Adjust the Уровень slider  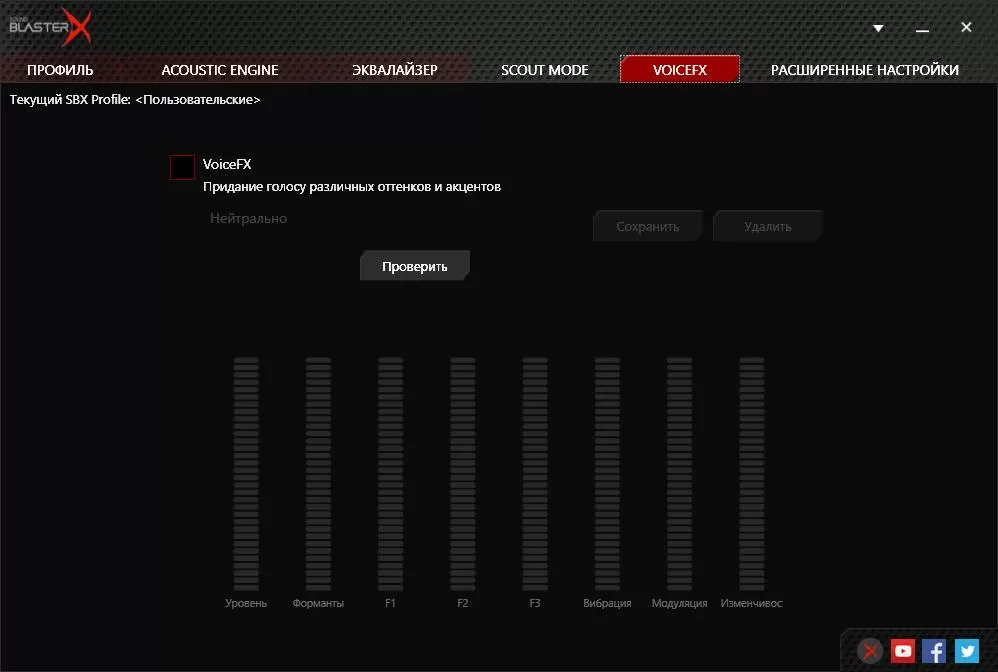click(246, 474)
